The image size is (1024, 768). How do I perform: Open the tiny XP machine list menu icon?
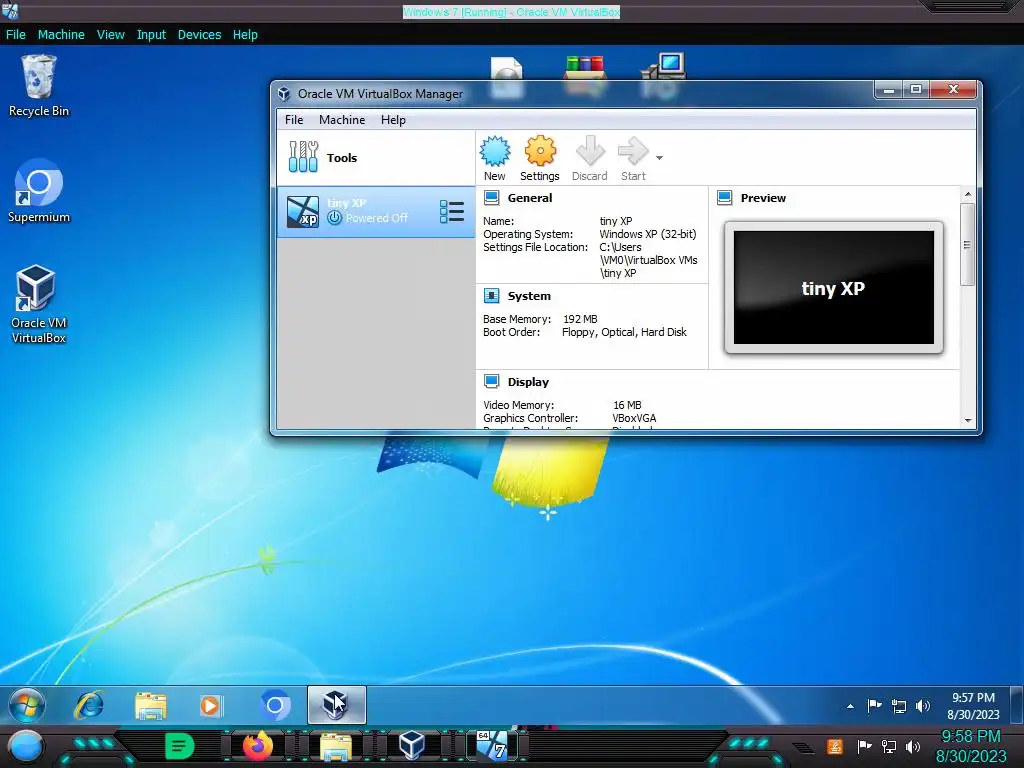point(452,212)
